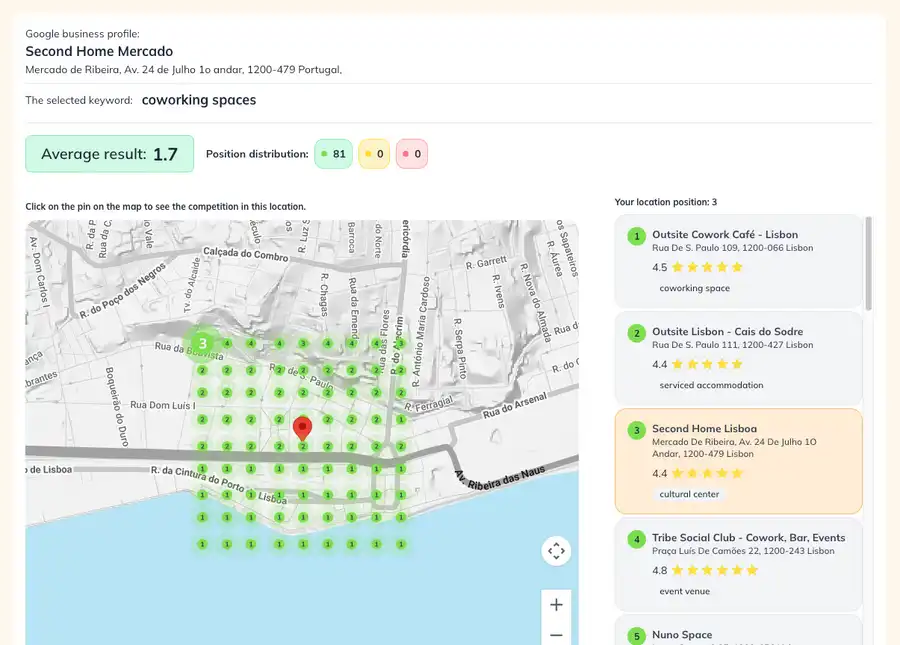Click the Second Home Lisboa highlighted card
Screen dimensions: 900x645
click(x=738, y=460)
